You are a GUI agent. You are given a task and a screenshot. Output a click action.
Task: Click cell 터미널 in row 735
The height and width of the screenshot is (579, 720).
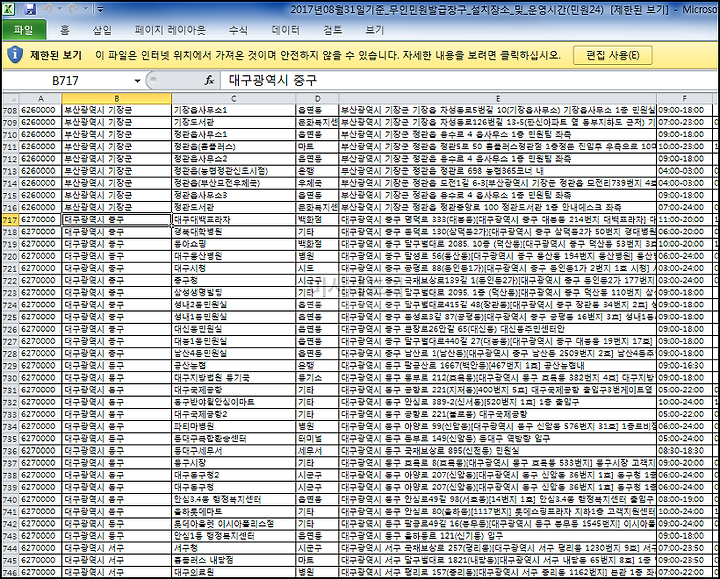pos(317,439)
